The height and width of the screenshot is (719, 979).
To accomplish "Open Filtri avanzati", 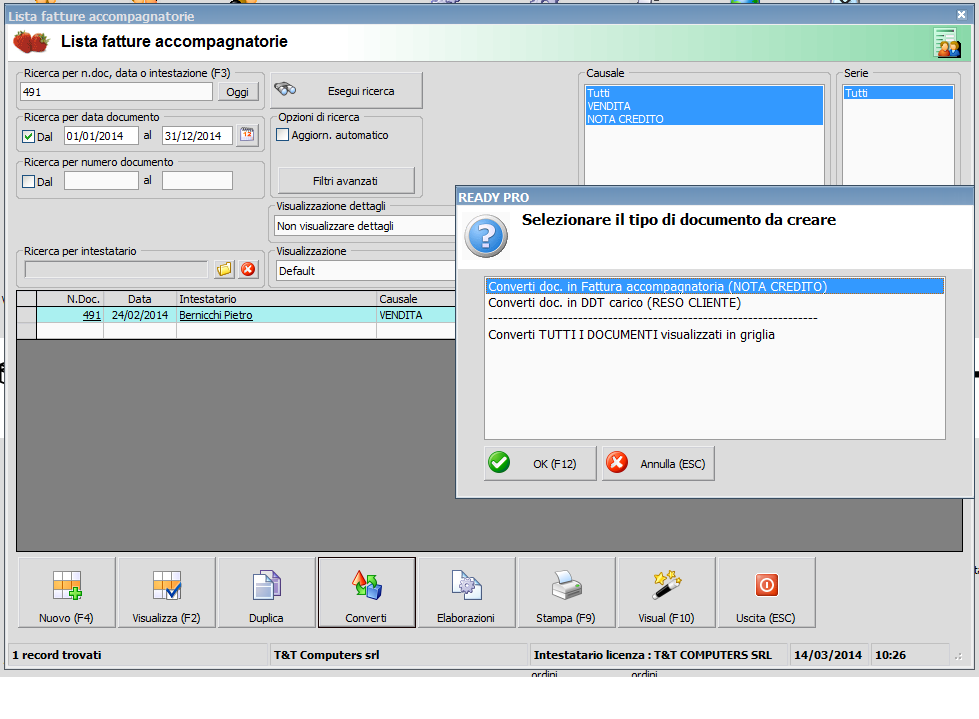I will (x=346, y=181).
